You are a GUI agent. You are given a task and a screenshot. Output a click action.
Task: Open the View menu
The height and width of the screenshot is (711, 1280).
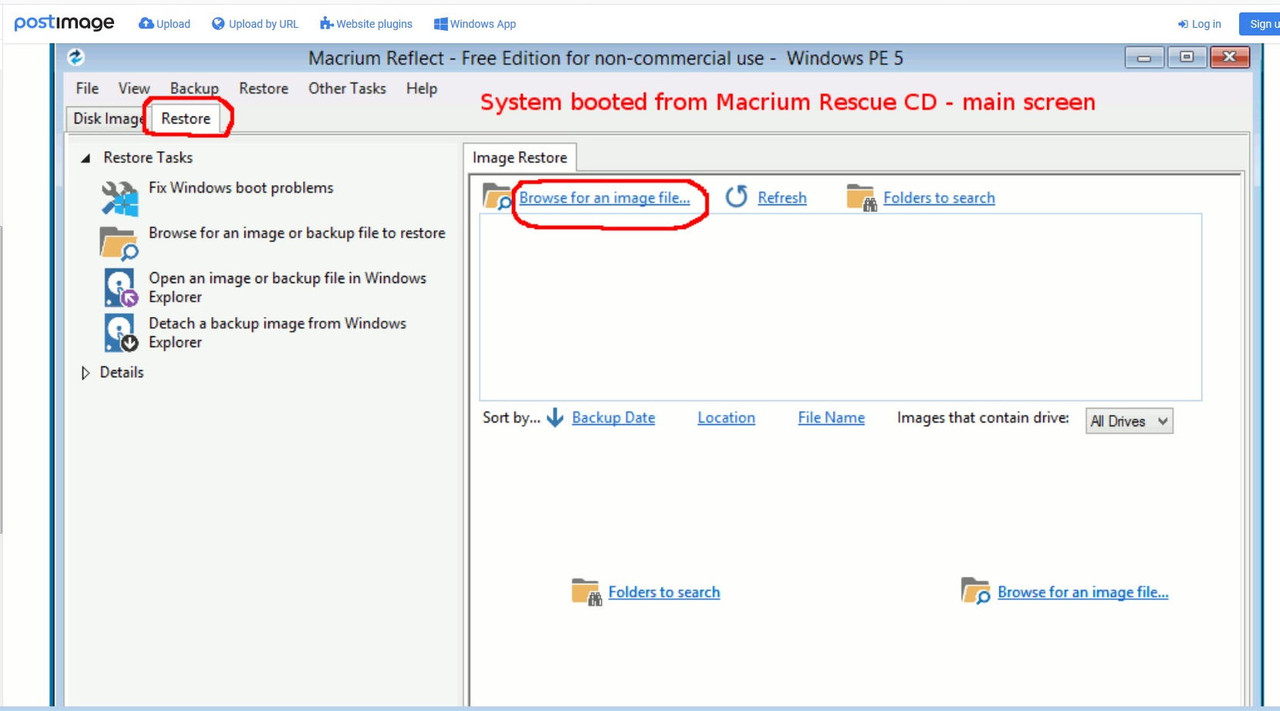click(x=134, y=88)
